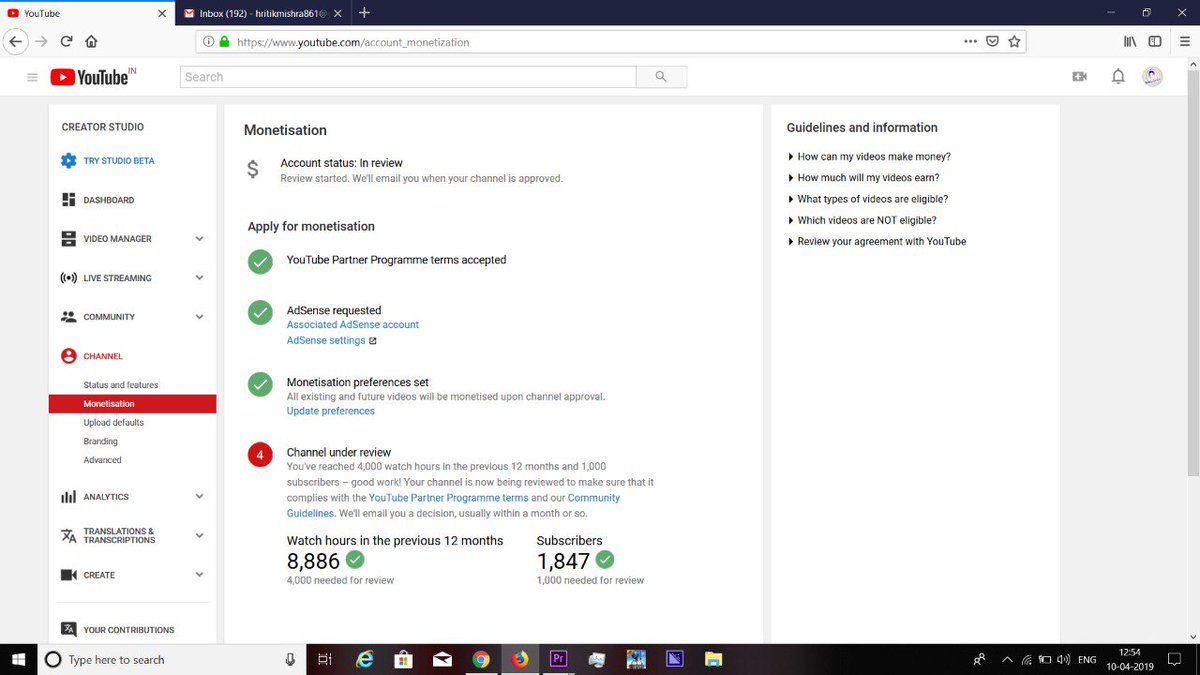Select Status and features in Channel menu

tap(121, 385)
